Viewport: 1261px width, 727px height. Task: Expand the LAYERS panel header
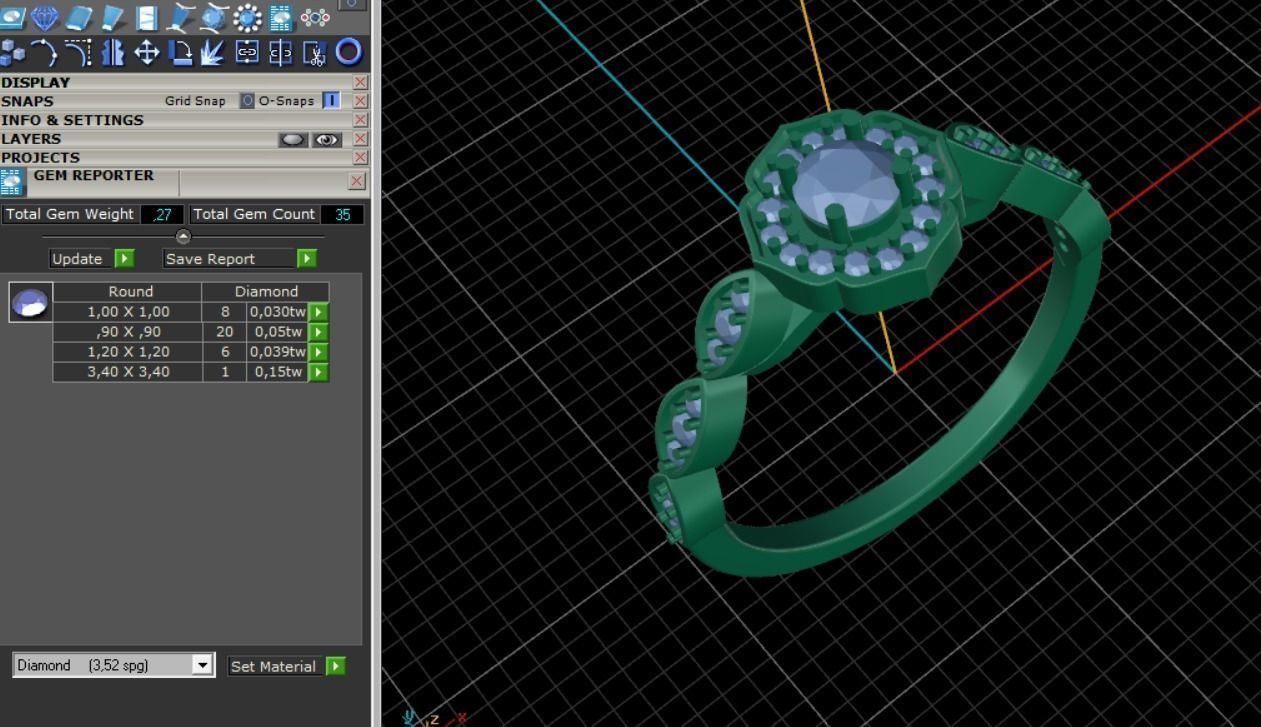click(31, 139)
